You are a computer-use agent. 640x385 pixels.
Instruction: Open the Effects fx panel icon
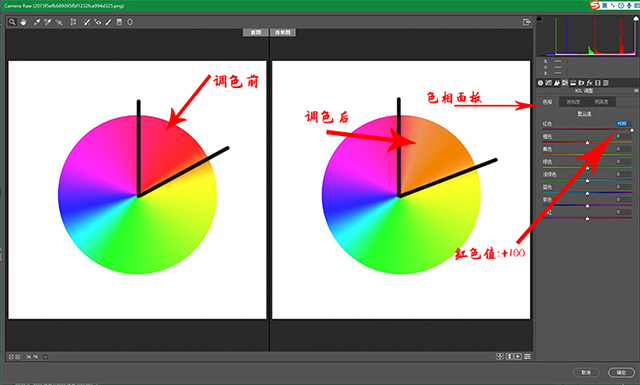589,83
